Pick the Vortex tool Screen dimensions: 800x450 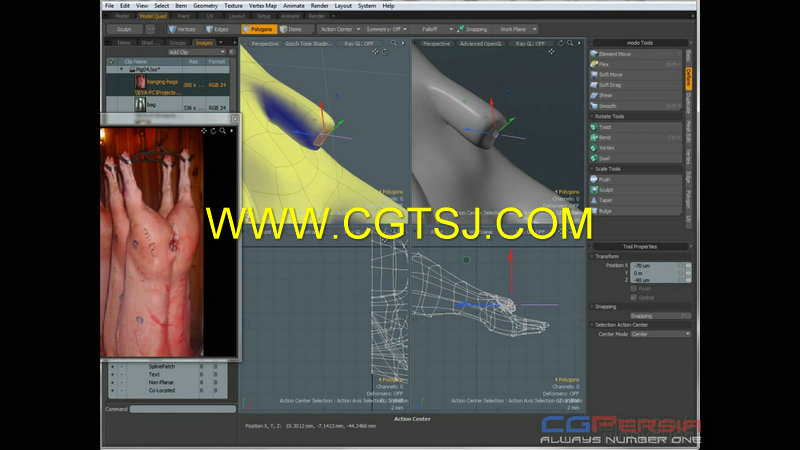pyautogui.click(x=636, y=148)
